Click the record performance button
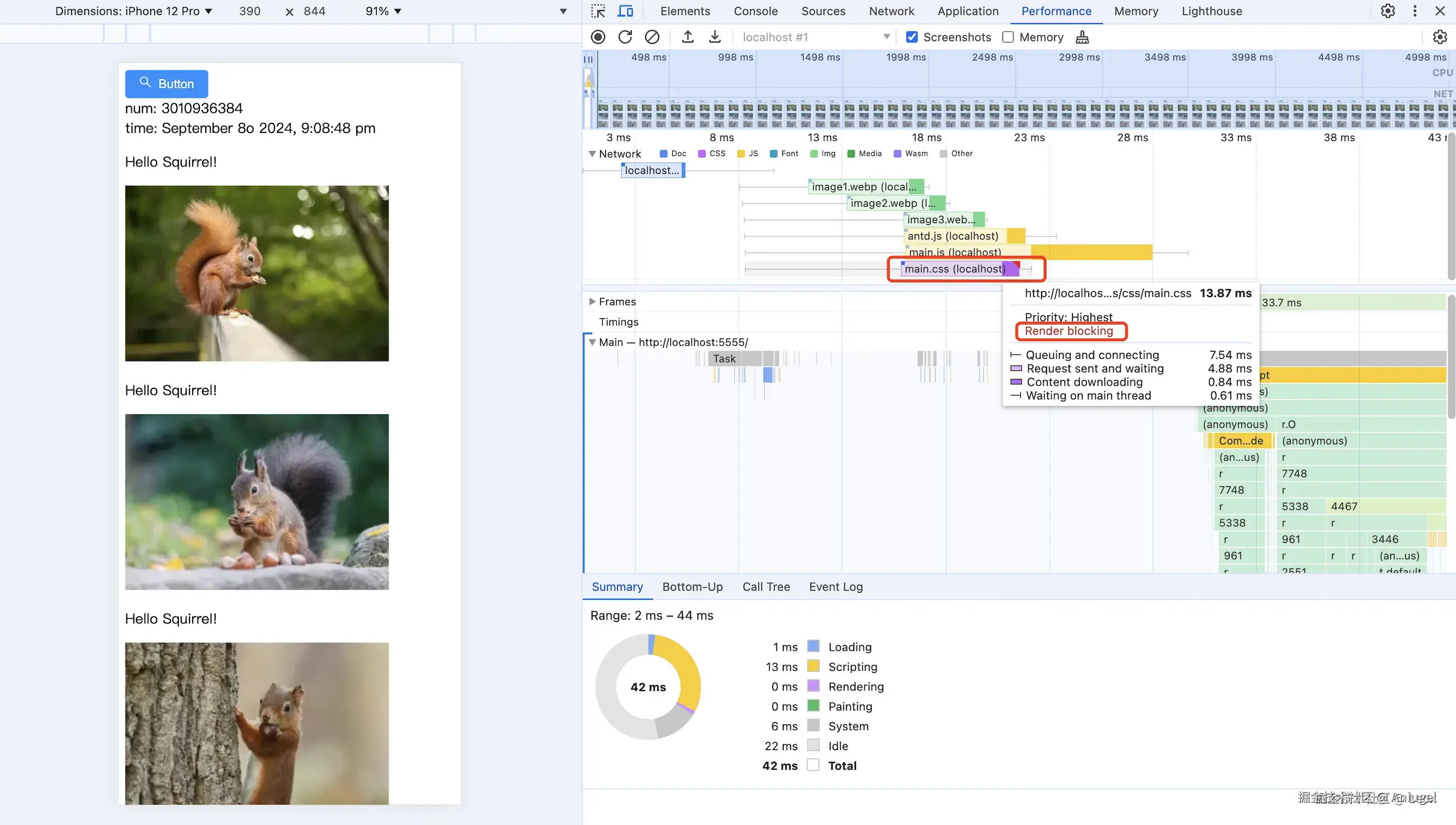This screenshot has width=1456, height=825. (x=598, y=37)
